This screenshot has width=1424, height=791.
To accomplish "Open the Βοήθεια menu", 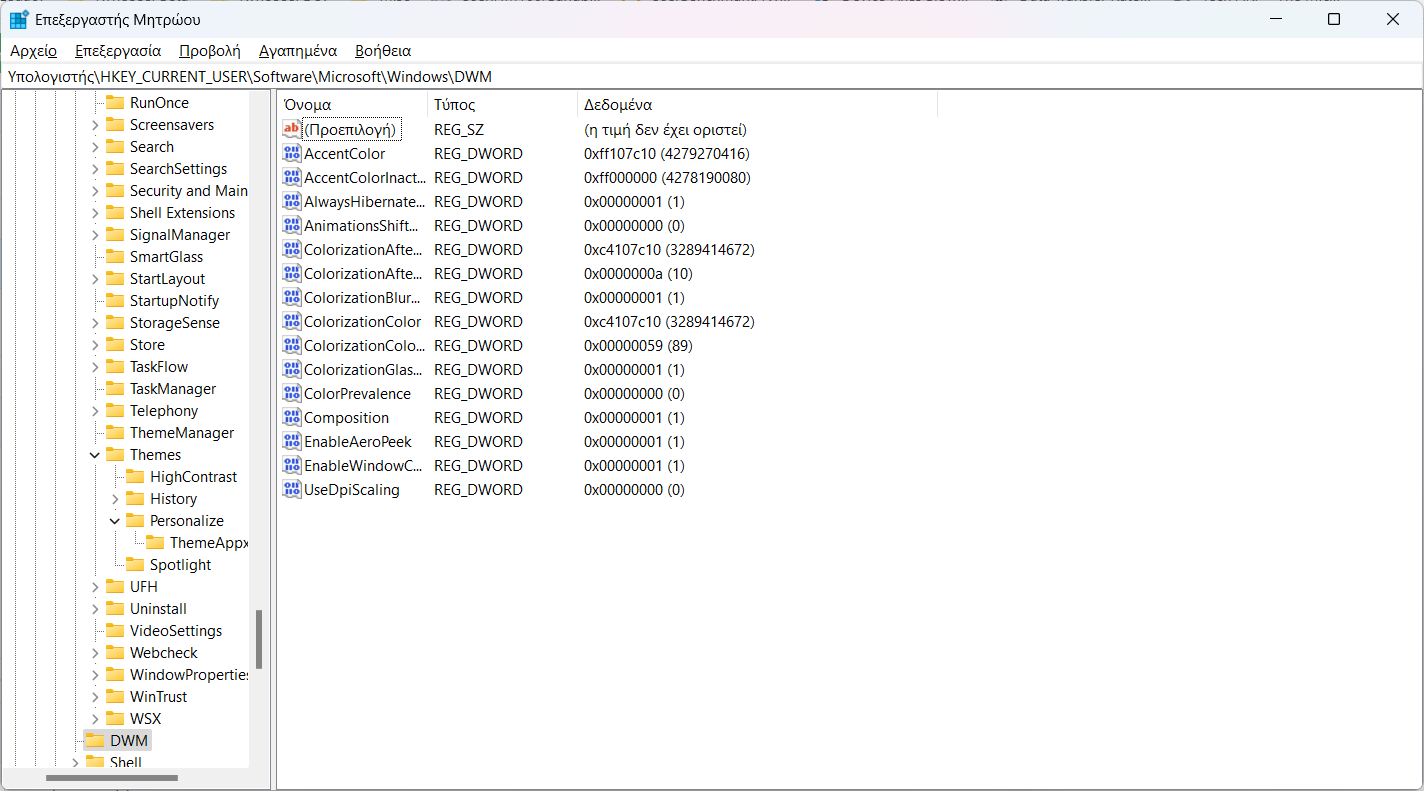I will point(383,50).
